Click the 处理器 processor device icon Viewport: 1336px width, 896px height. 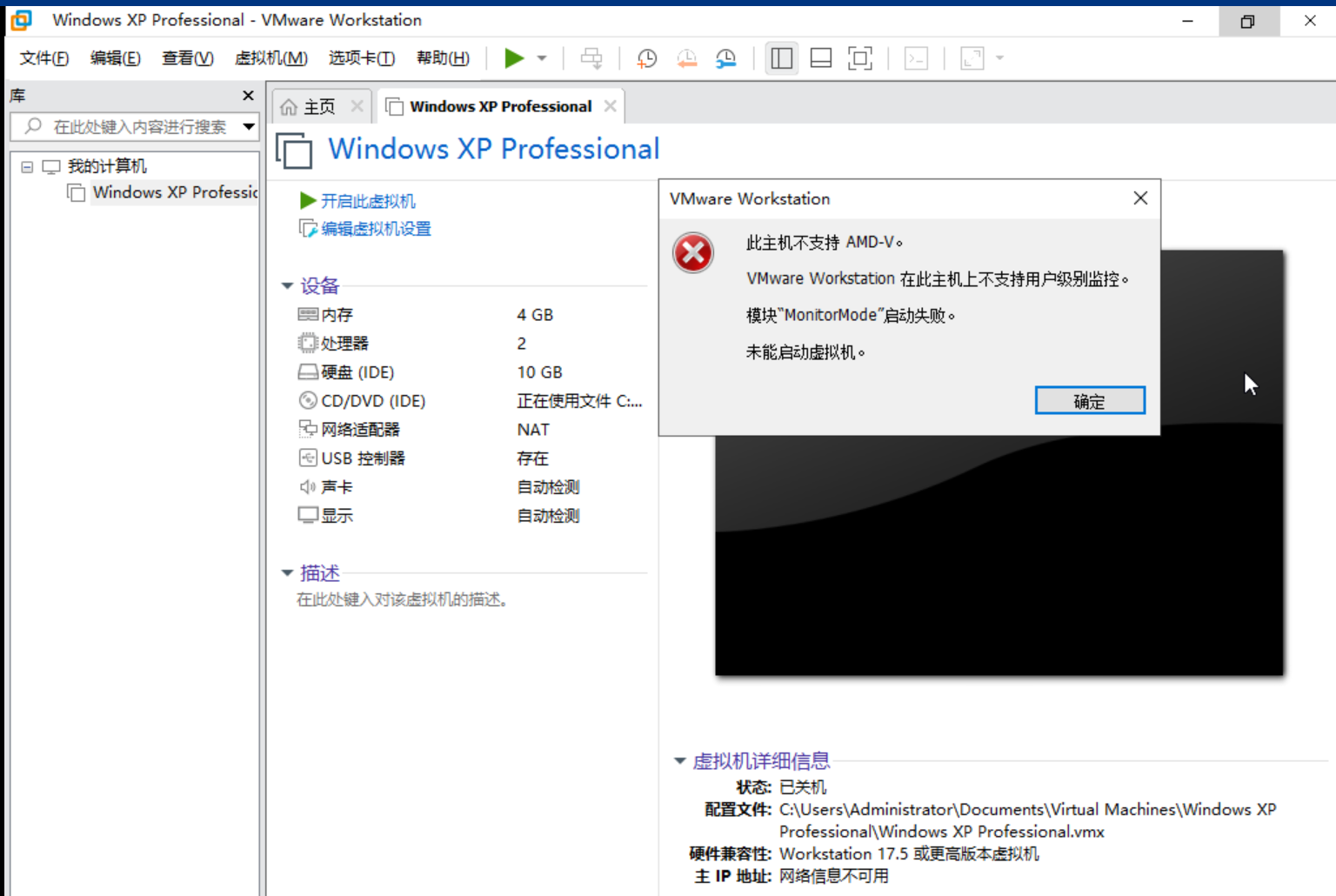point(308,343)
